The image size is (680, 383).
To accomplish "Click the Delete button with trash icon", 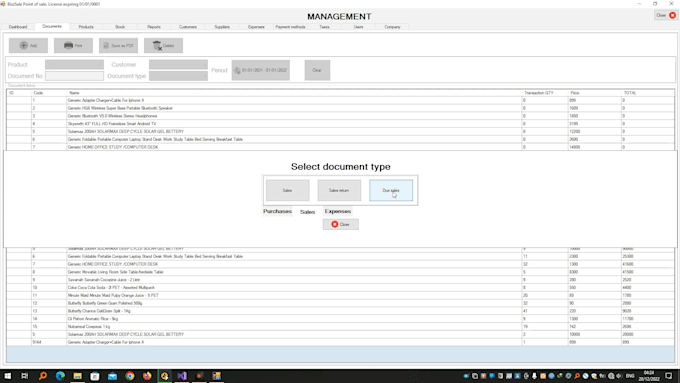I will (x=163, y=46).
